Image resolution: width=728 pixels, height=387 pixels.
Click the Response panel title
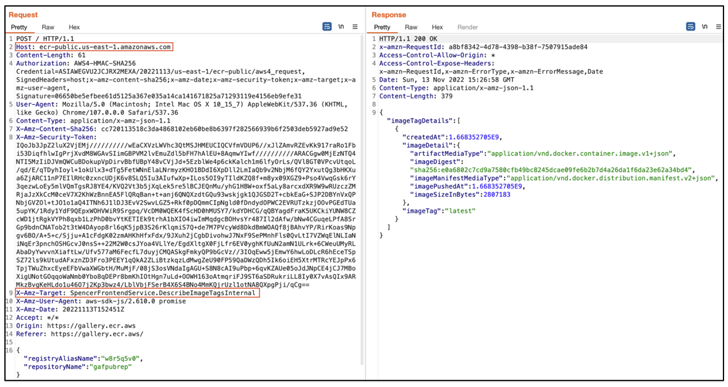pyautogui.click(x=389, y=15)
